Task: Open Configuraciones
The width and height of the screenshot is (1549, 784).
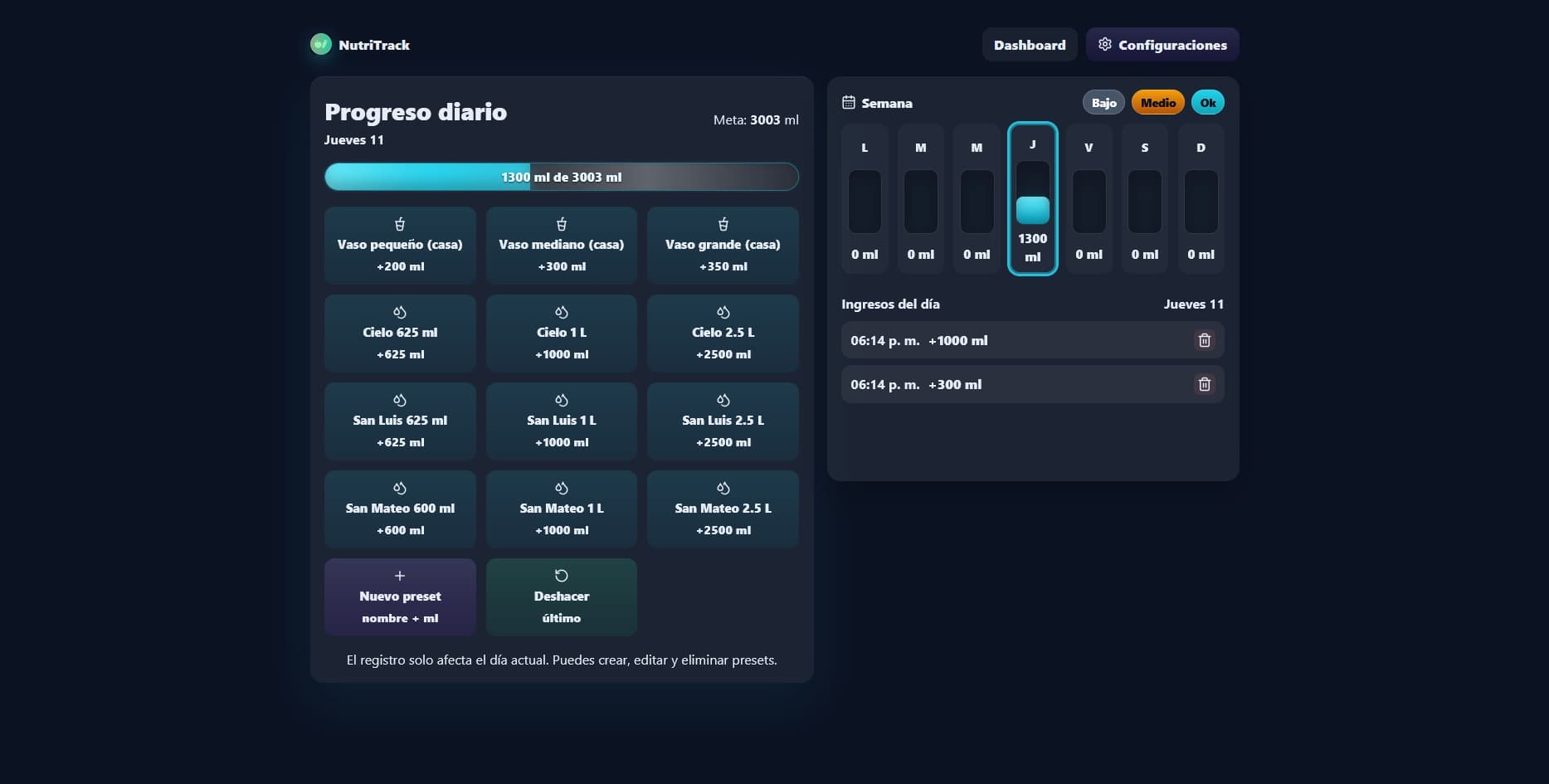Action: (x=1162, y=45)
